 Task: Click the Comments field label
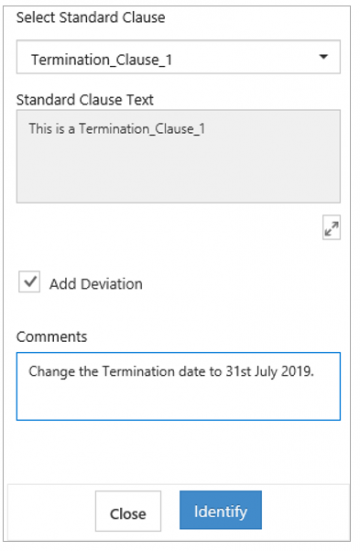52,337
